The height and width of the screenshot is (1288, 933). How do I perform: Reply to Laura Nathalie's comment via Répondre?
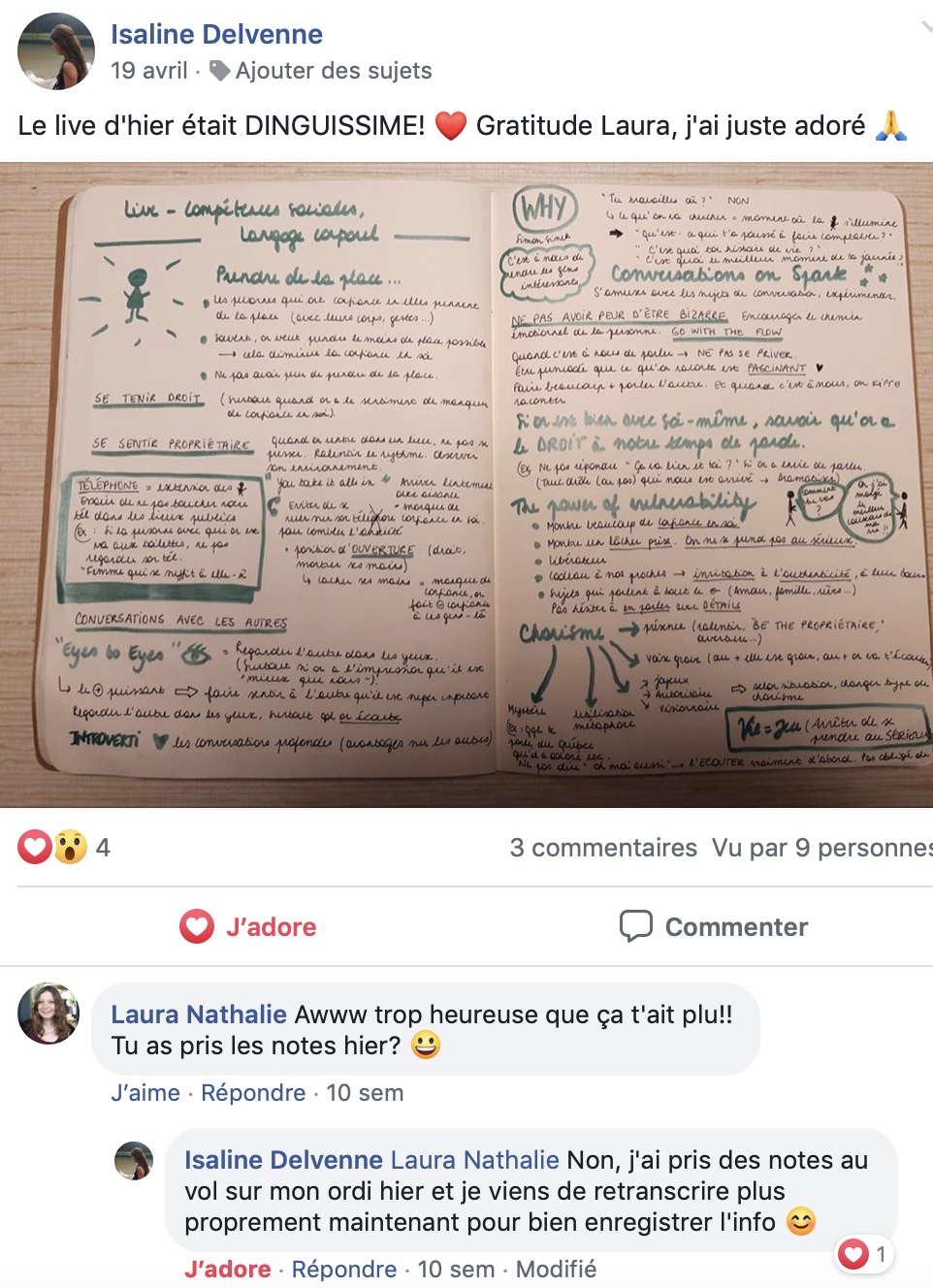[x=253, y=1093]
